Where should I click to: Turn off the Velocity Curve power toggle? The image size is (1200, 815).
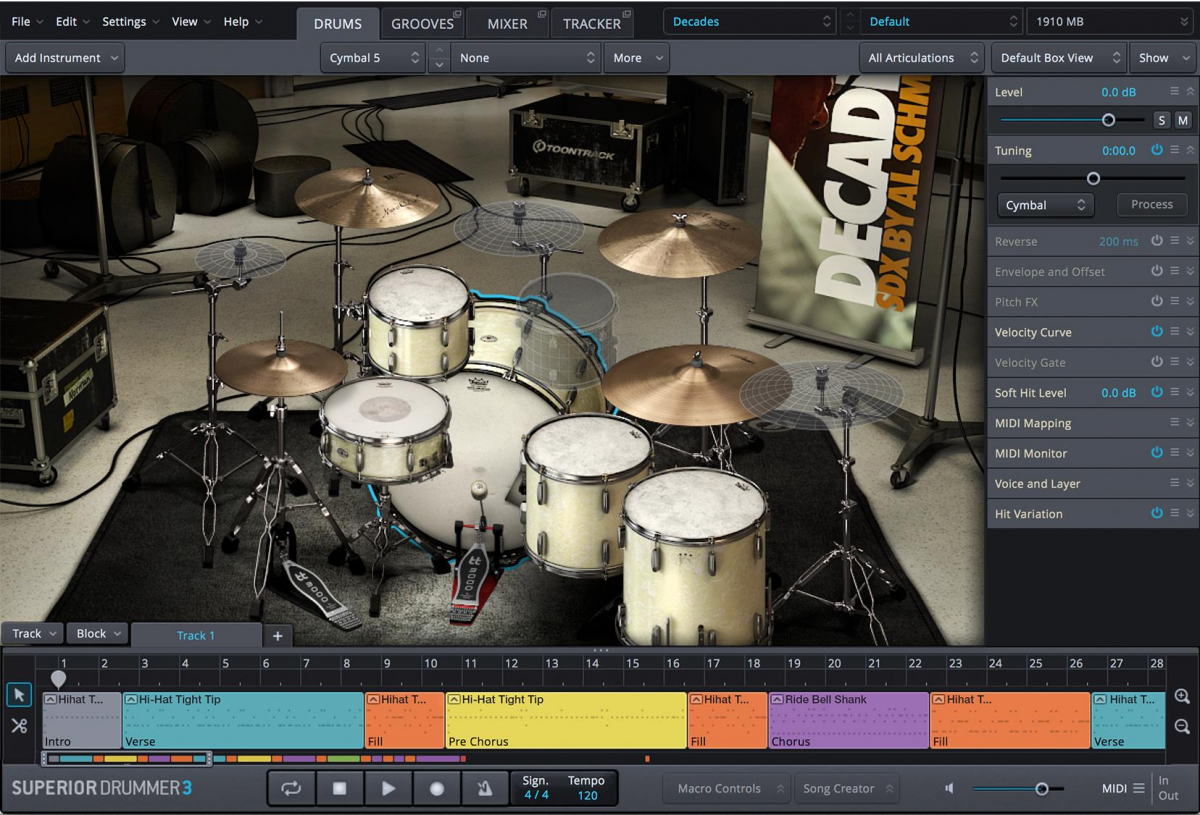click(1157, 332)
